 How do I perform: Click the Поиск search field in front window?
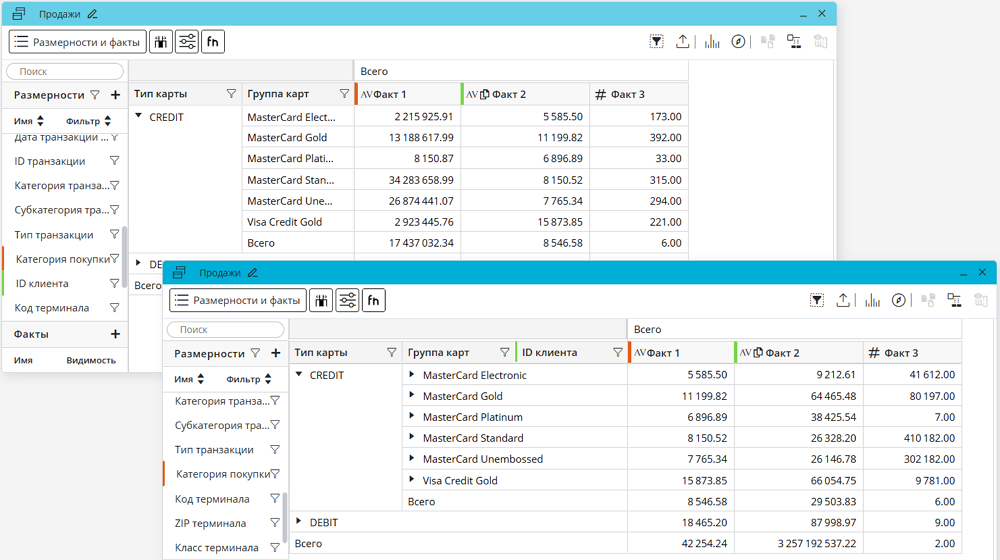pyautogui.click(x=225, y=329)
